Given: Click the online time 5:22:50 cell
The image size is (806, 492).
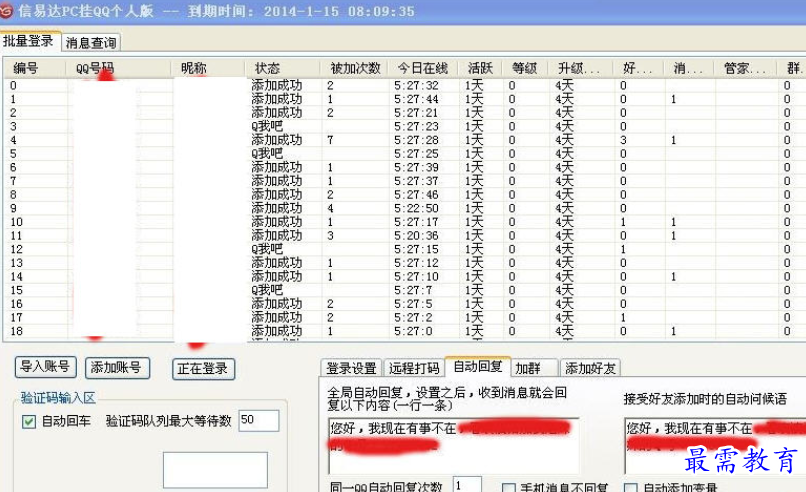Looking at the screenshot, I should pyautogui.click(x=416, y=208).
